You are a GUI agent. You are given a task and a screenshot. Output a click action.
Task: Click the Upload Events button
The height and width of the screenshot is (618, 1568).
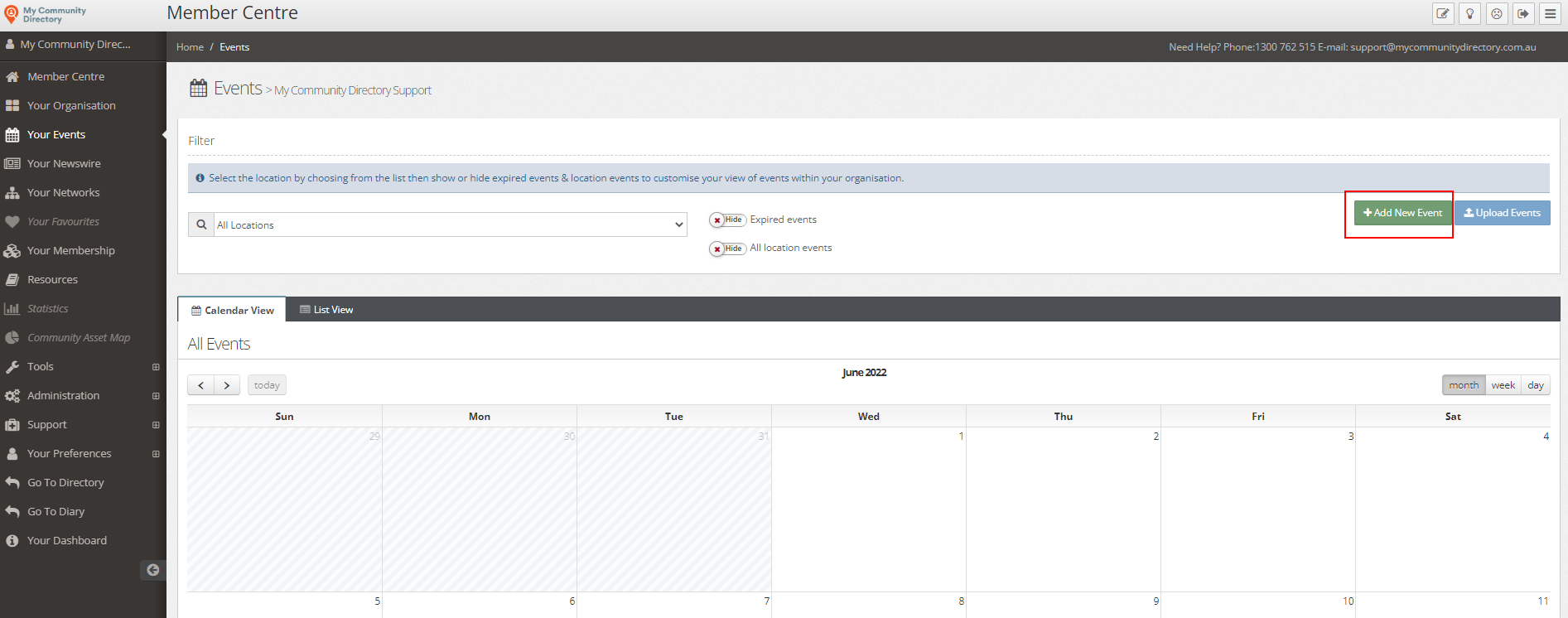coord(1502,213)
